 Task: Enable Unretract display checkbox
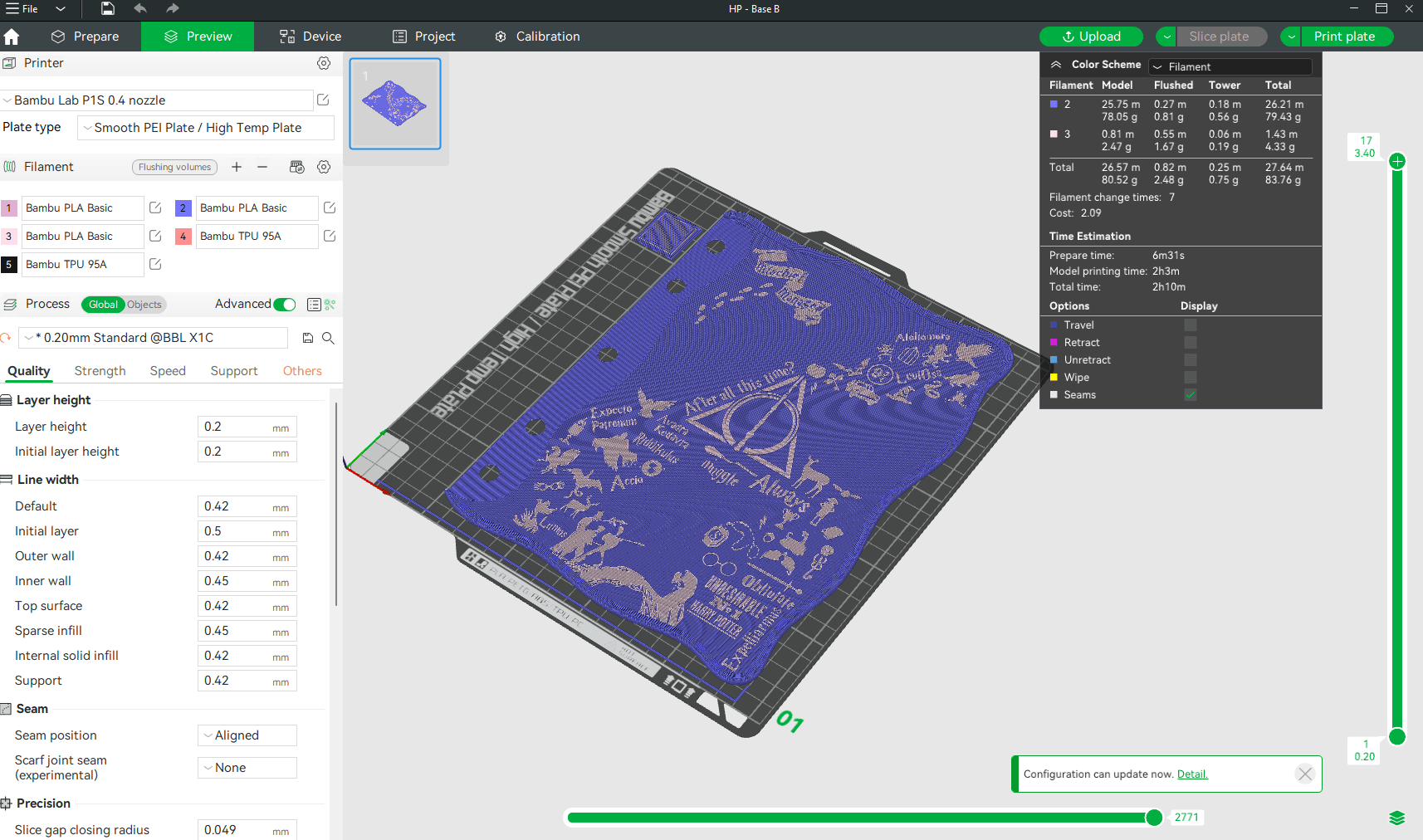coord(1191,360)
